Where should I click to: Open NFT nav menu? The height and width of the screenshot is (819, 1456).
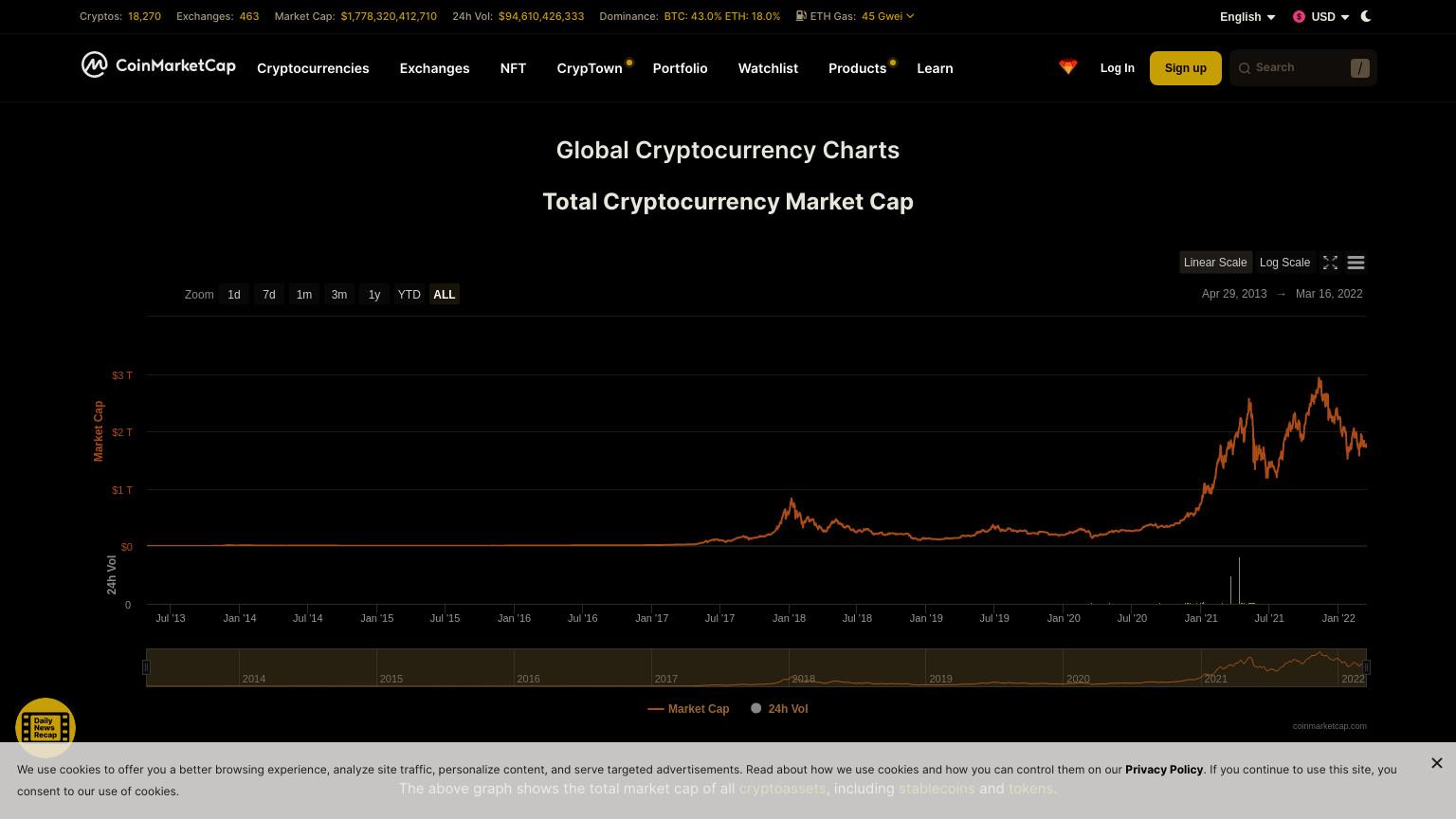(513, 68)
